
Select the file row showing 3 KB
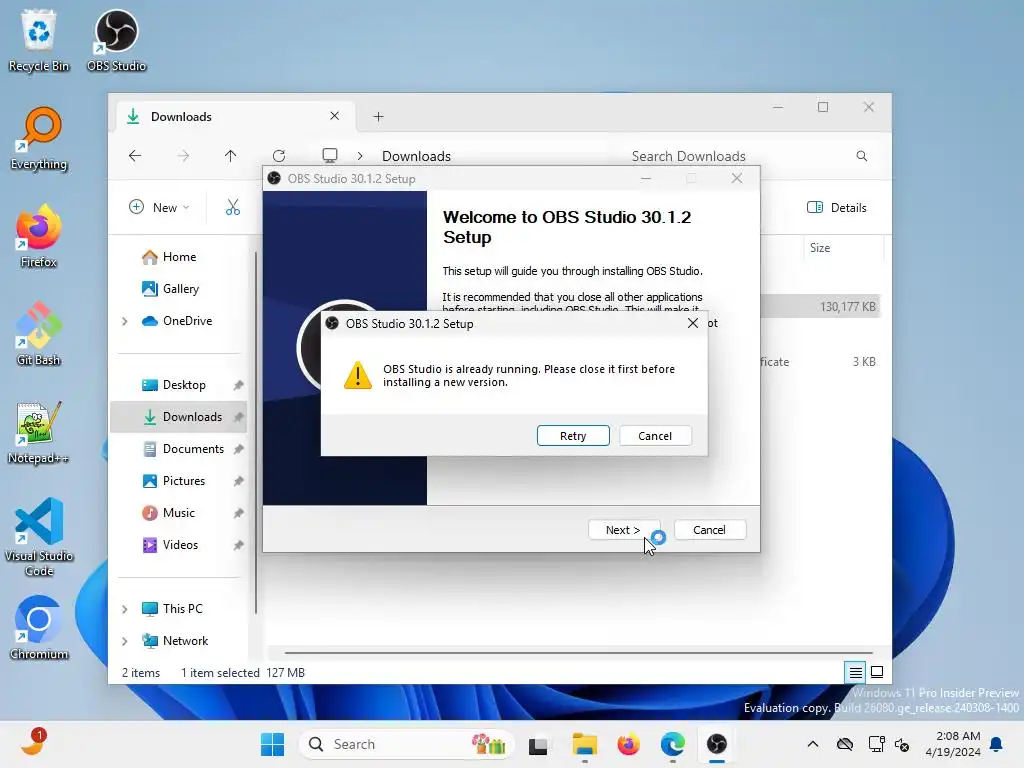point(820,362)
